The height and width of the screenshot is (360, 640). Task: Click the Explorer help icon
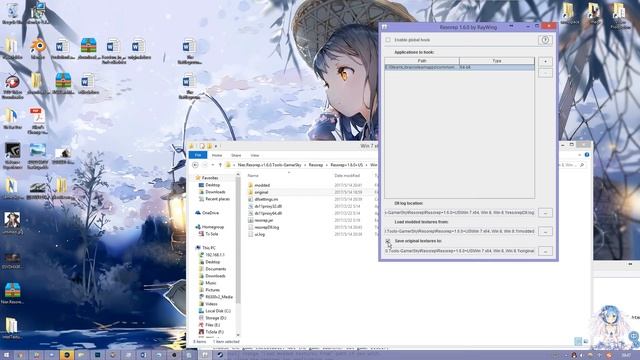click(587, 155)
